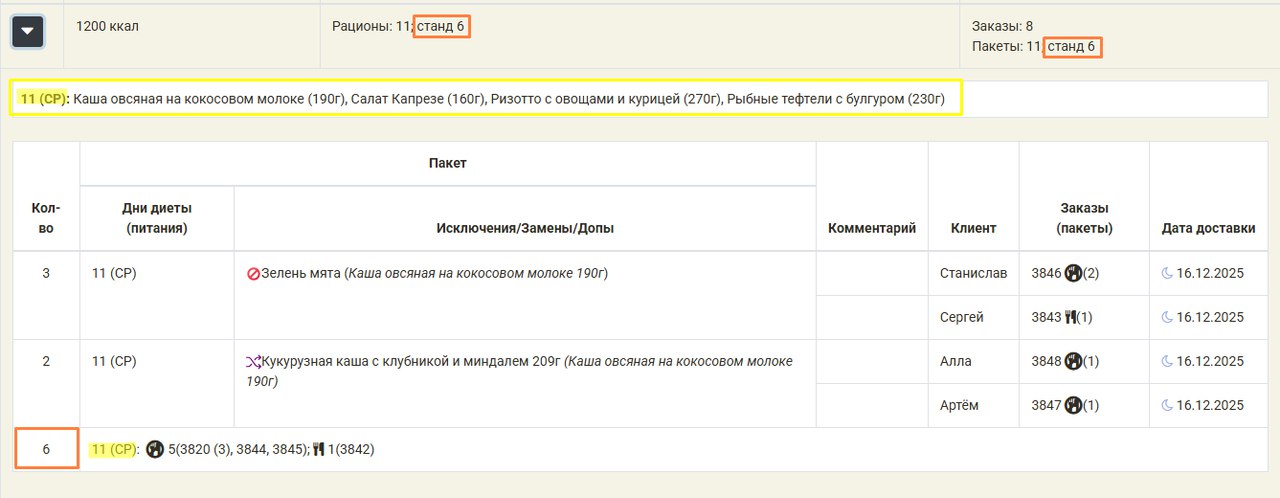
Task: Collapse the 1200 ккал section arrow
Action: [x=27, y=31]
